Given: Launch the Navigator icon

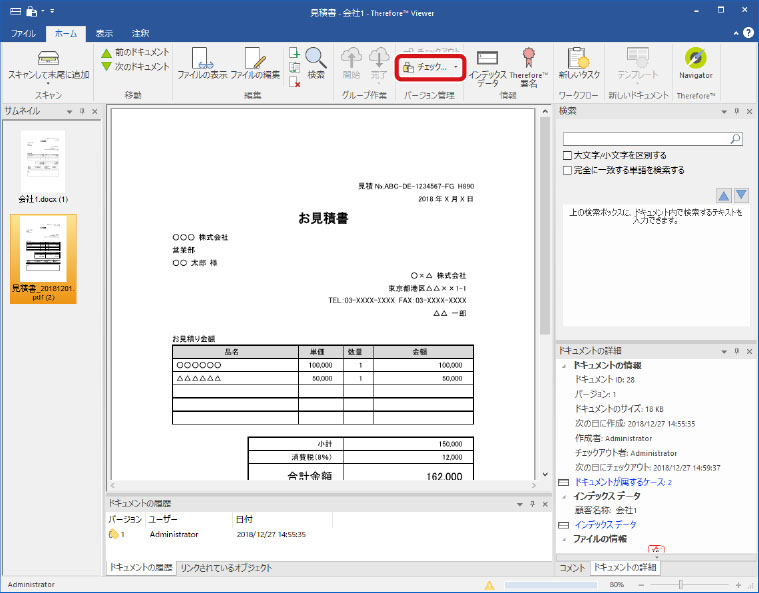Looking at the screenshot, I should click(x=695, y=62).
